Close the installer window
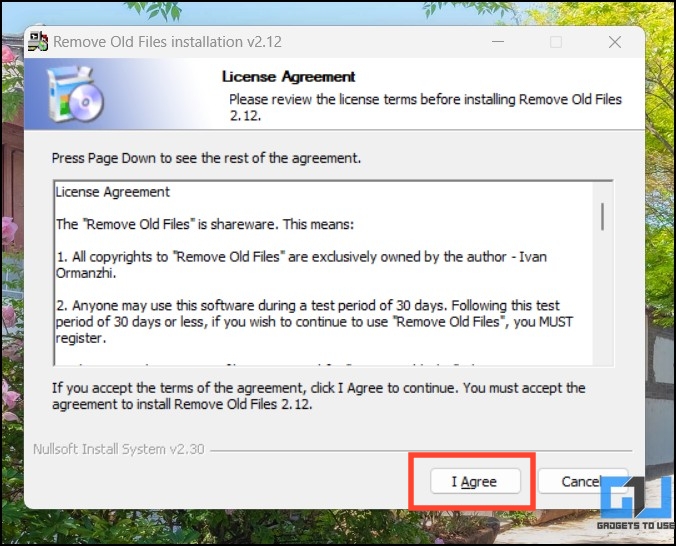This screenshot has width=676, height=546. click(x=615, y=42)
